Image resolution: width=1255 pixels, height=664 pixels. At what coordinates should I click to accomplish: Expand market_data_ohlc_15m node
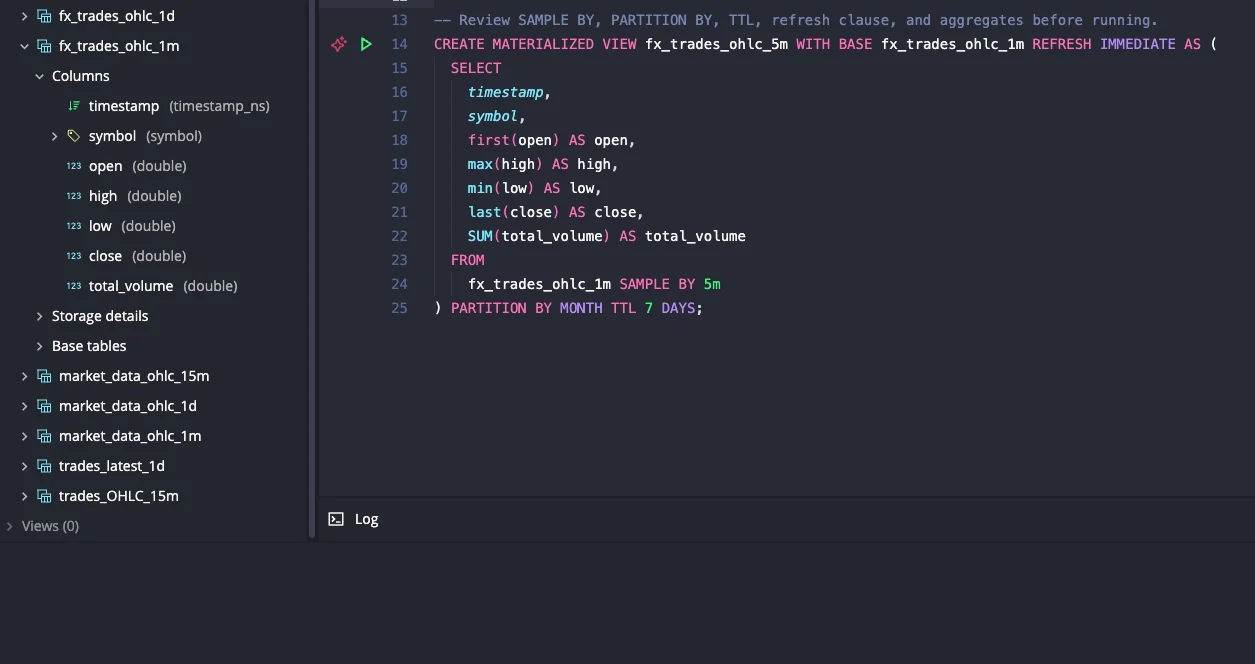25,376
